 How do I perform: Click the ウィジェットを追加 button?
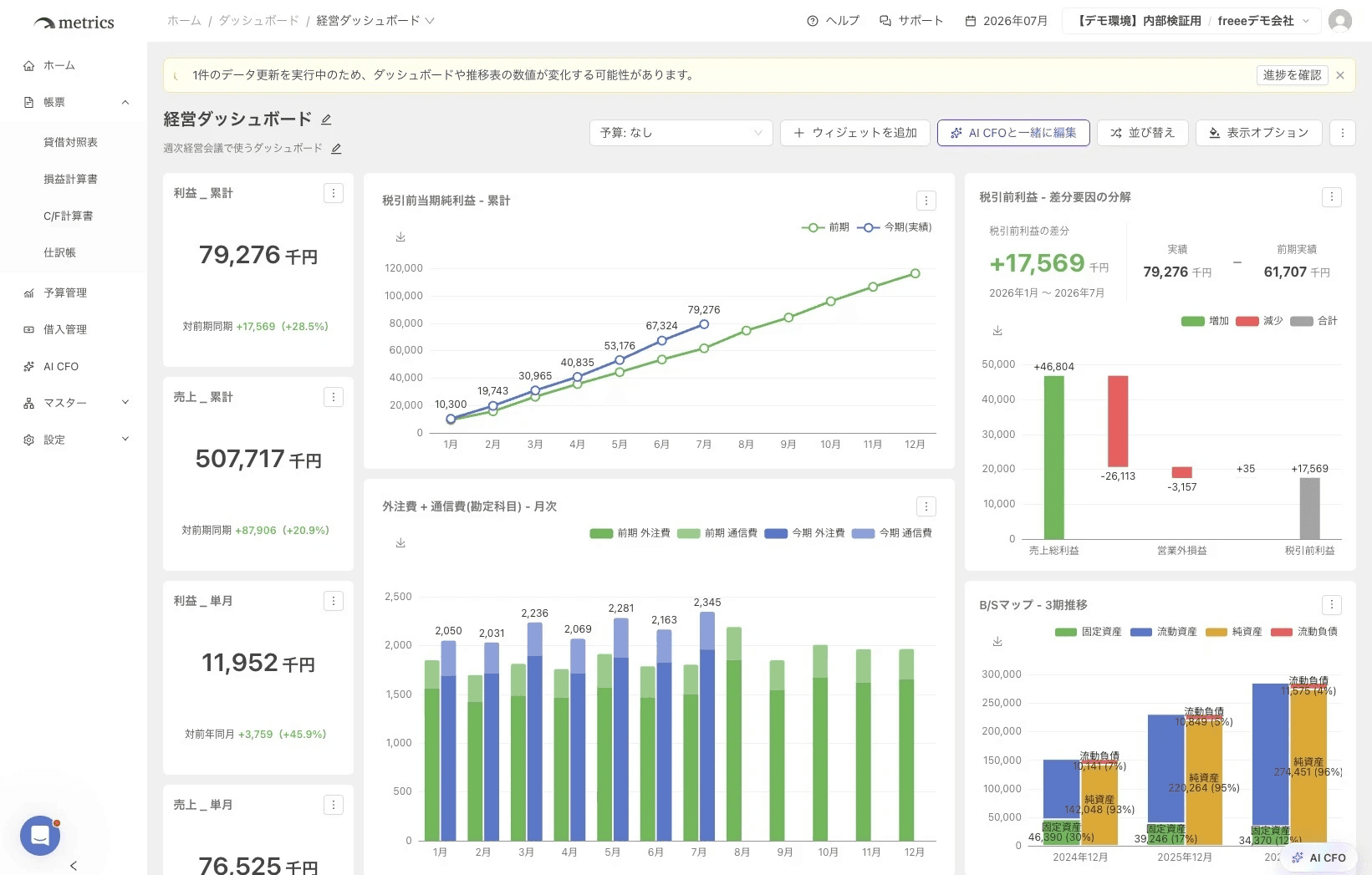pyautogui.click(x=854, y=133)
